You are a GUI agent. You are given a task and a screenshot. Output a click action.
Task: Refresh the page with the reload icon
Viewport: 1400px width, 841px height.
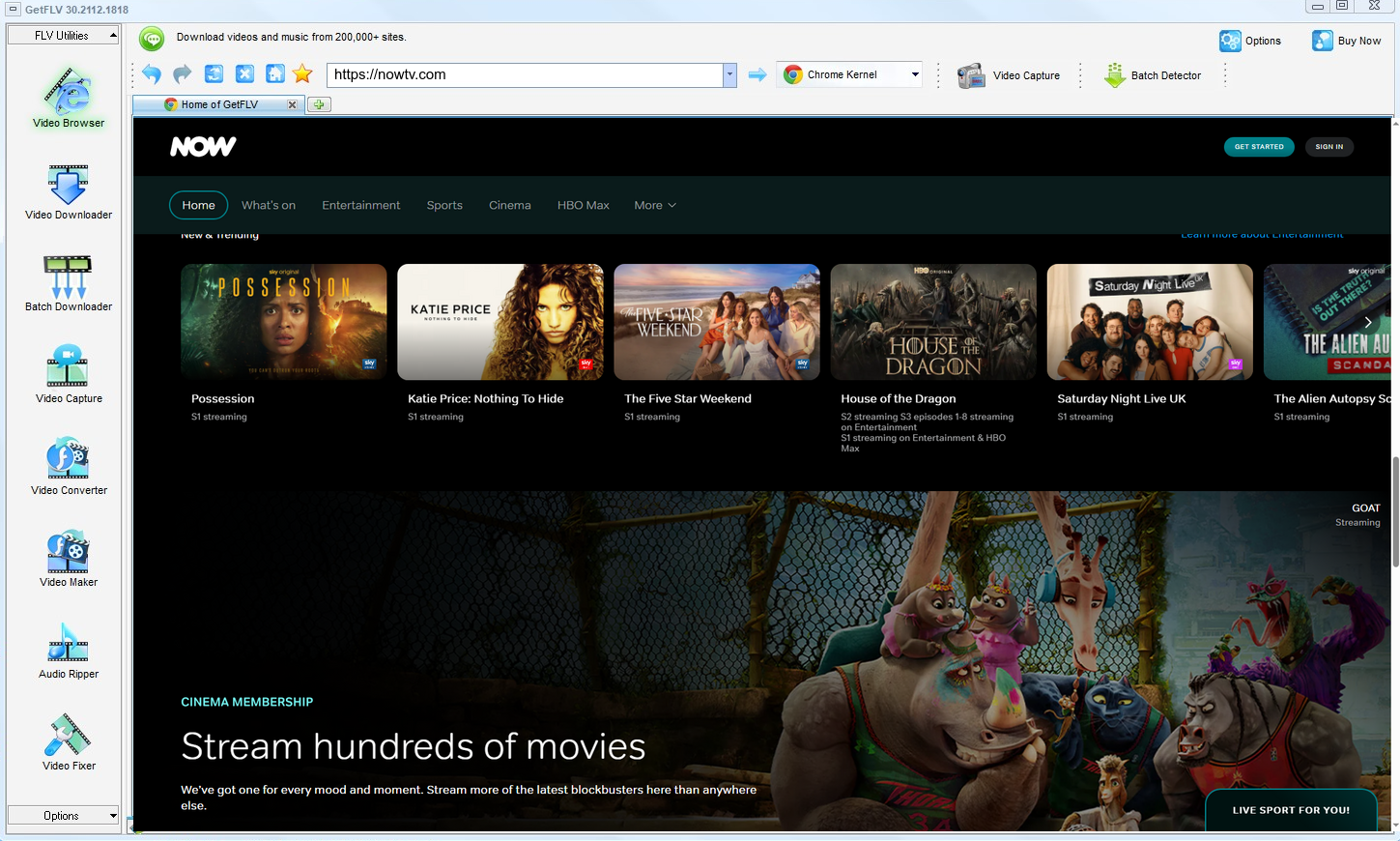pos(214,74)
